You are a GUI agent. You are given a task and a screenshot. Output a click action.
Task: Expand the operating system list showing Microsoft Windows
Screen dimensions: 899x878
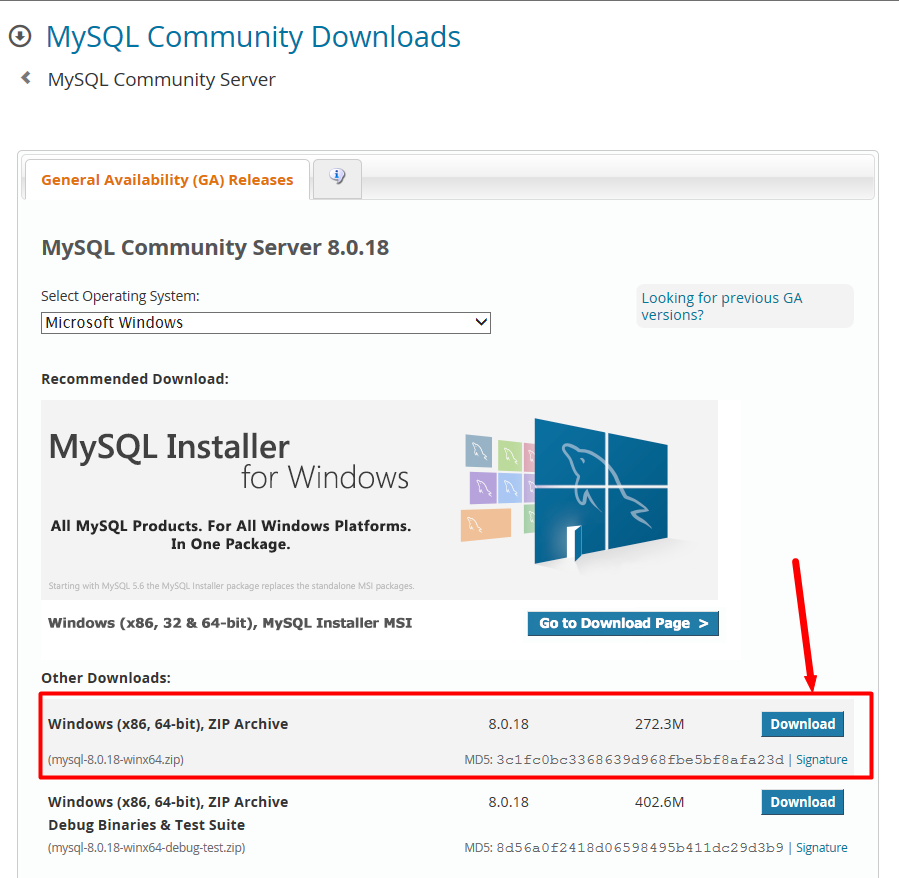tap(265, 322)
